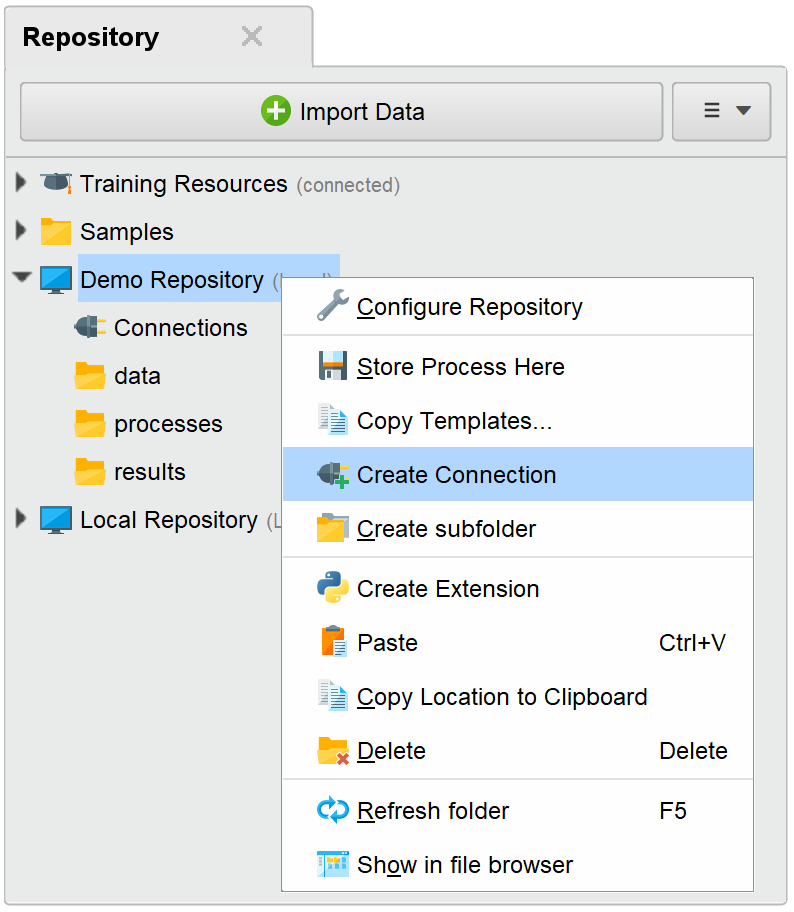
Task: Click the floppy disk Store Process icon
Action: [x=332, y=366]
